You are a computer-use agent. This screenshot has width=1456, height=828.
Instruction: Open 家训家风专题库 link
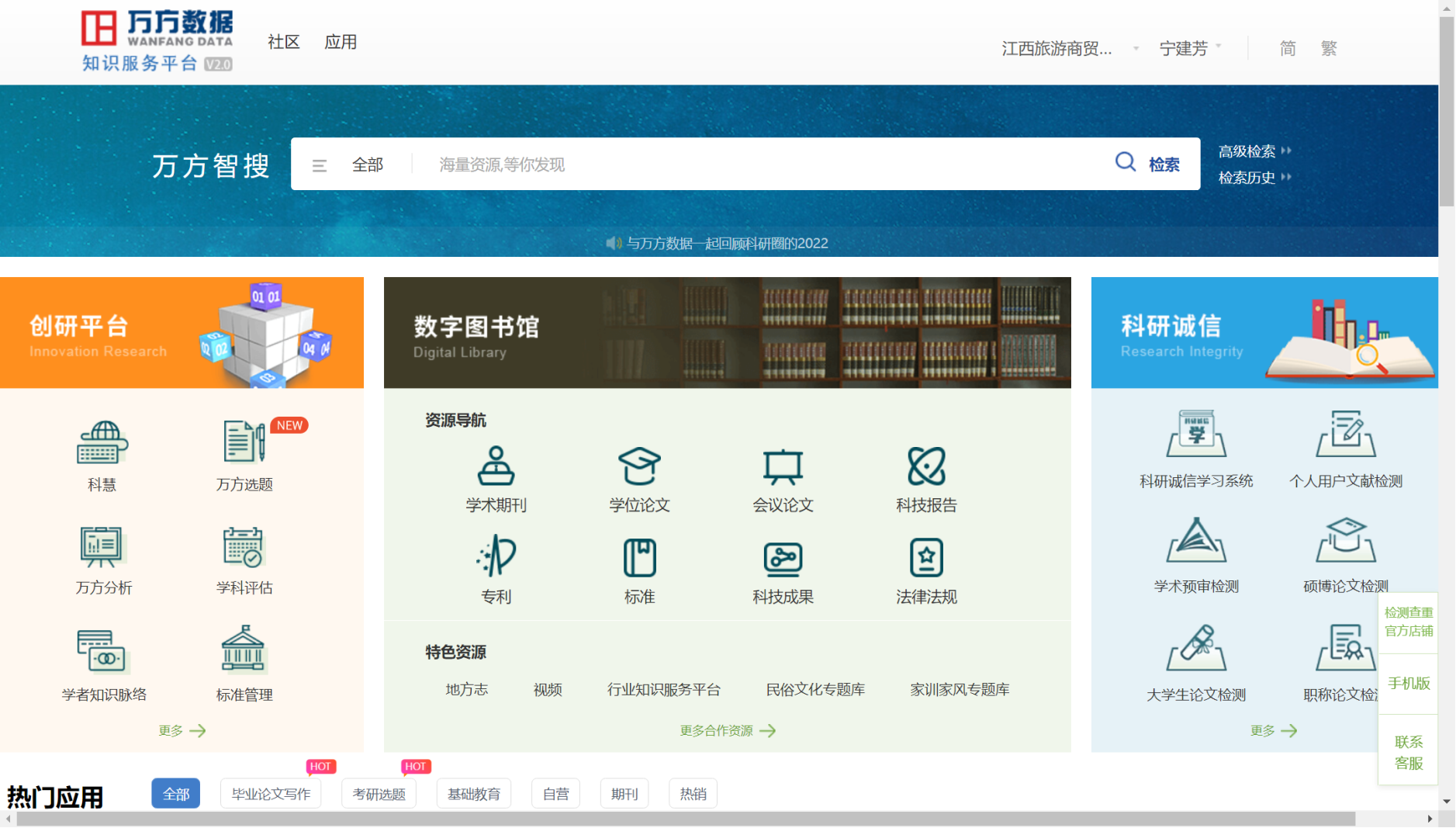point(960,689)
